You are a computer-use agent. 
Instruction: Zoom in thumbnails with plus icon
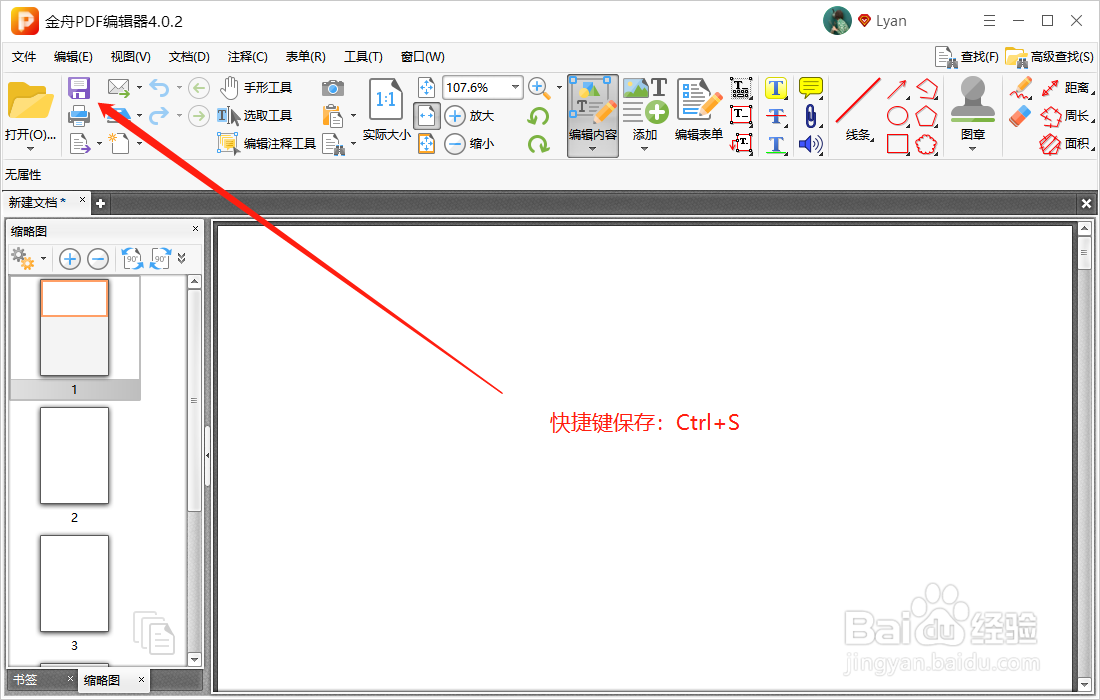69,259
